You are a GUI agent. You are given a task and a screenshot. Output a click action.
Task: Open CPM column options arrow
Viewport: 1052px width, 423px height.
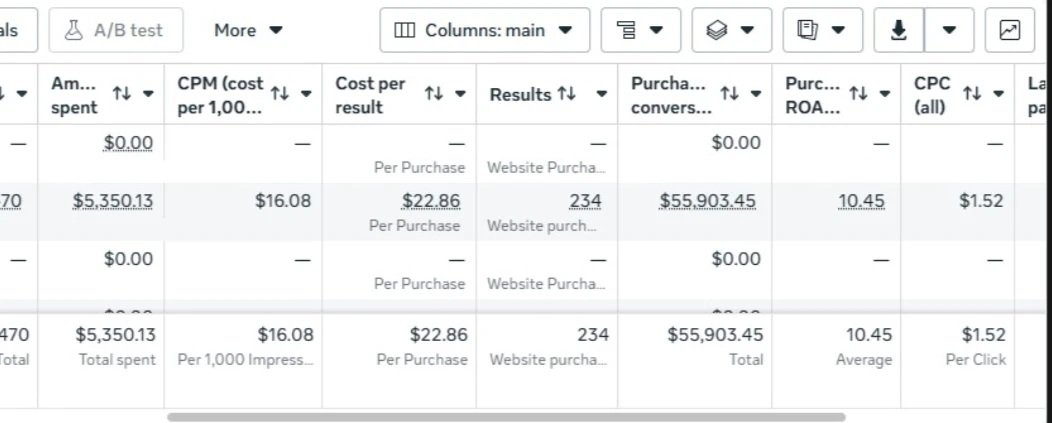[306, 93]
